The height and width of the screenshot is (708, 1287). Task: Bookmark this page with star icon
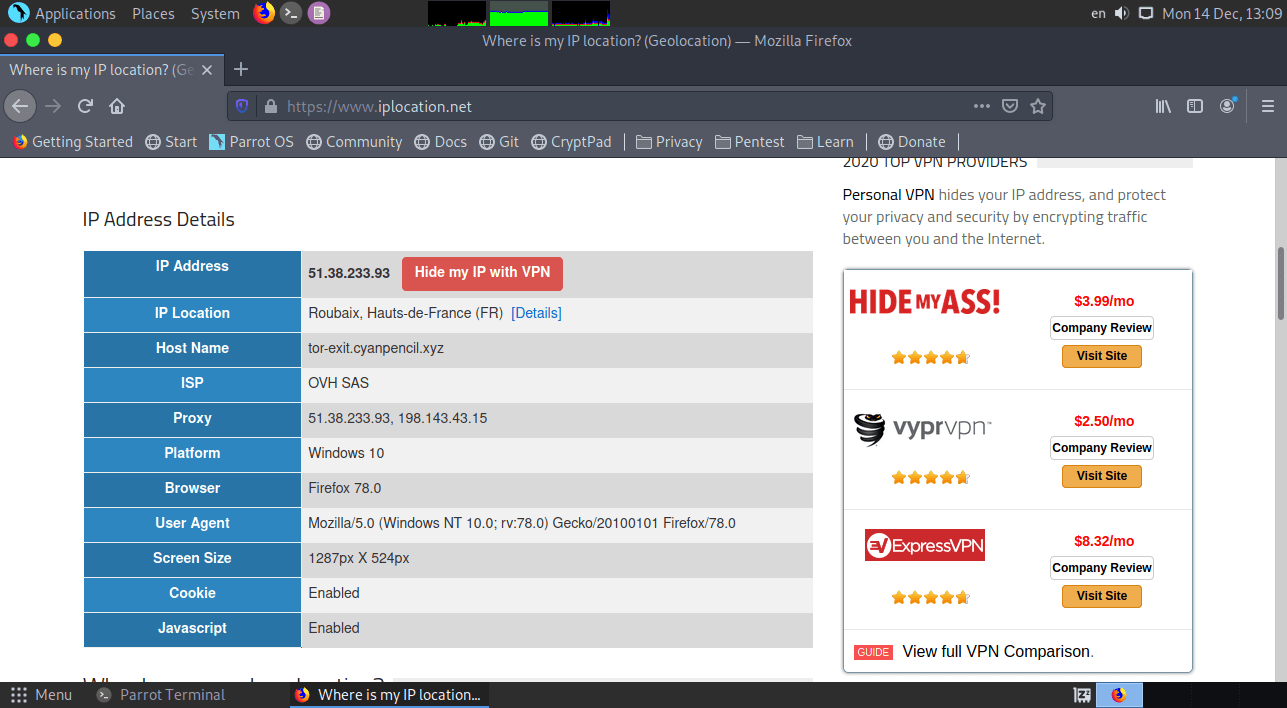point(1038,106)
